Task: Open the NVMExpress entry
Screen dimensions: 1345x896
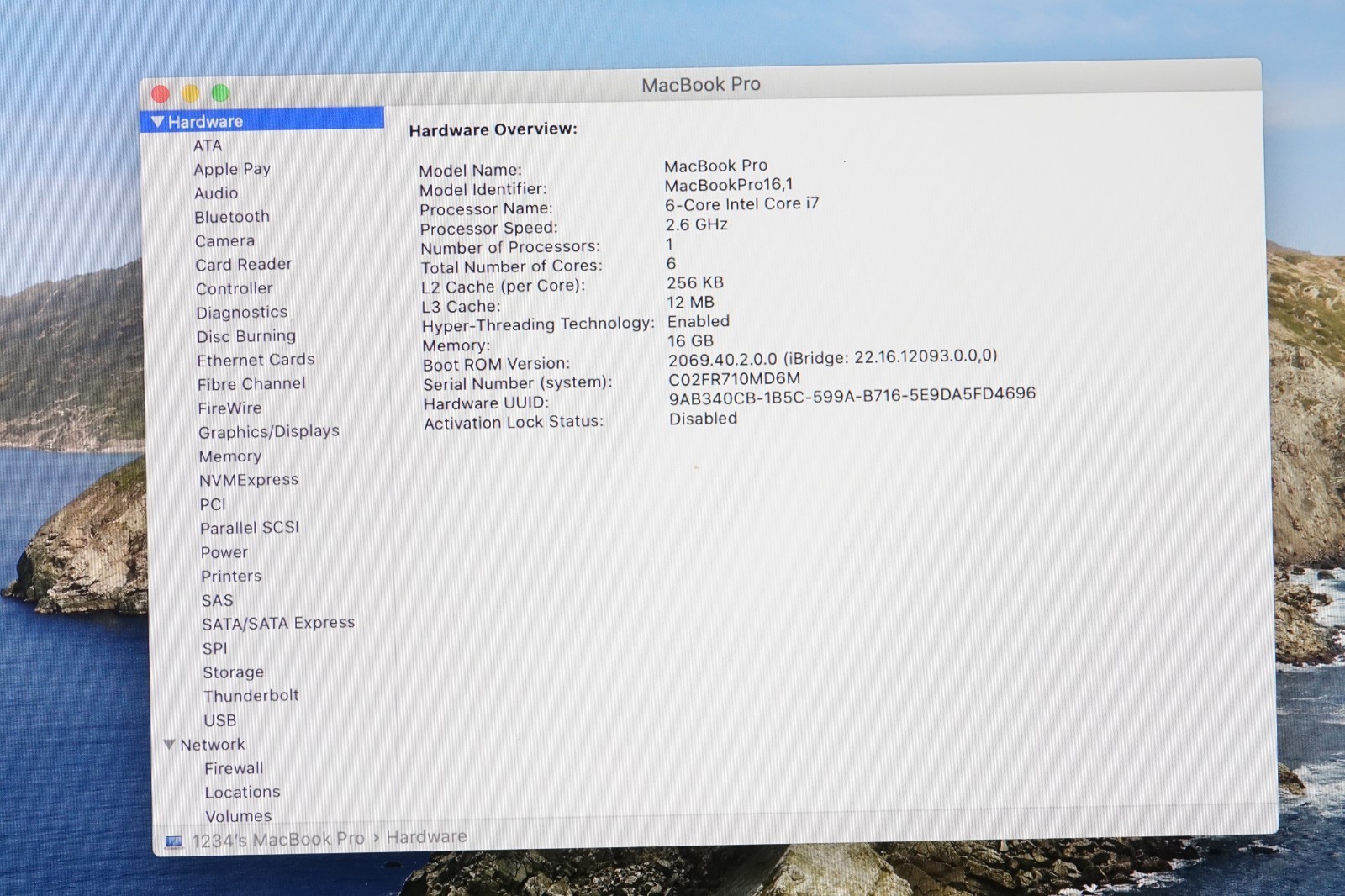Action: pyautogui.click(x=249, y=480)
